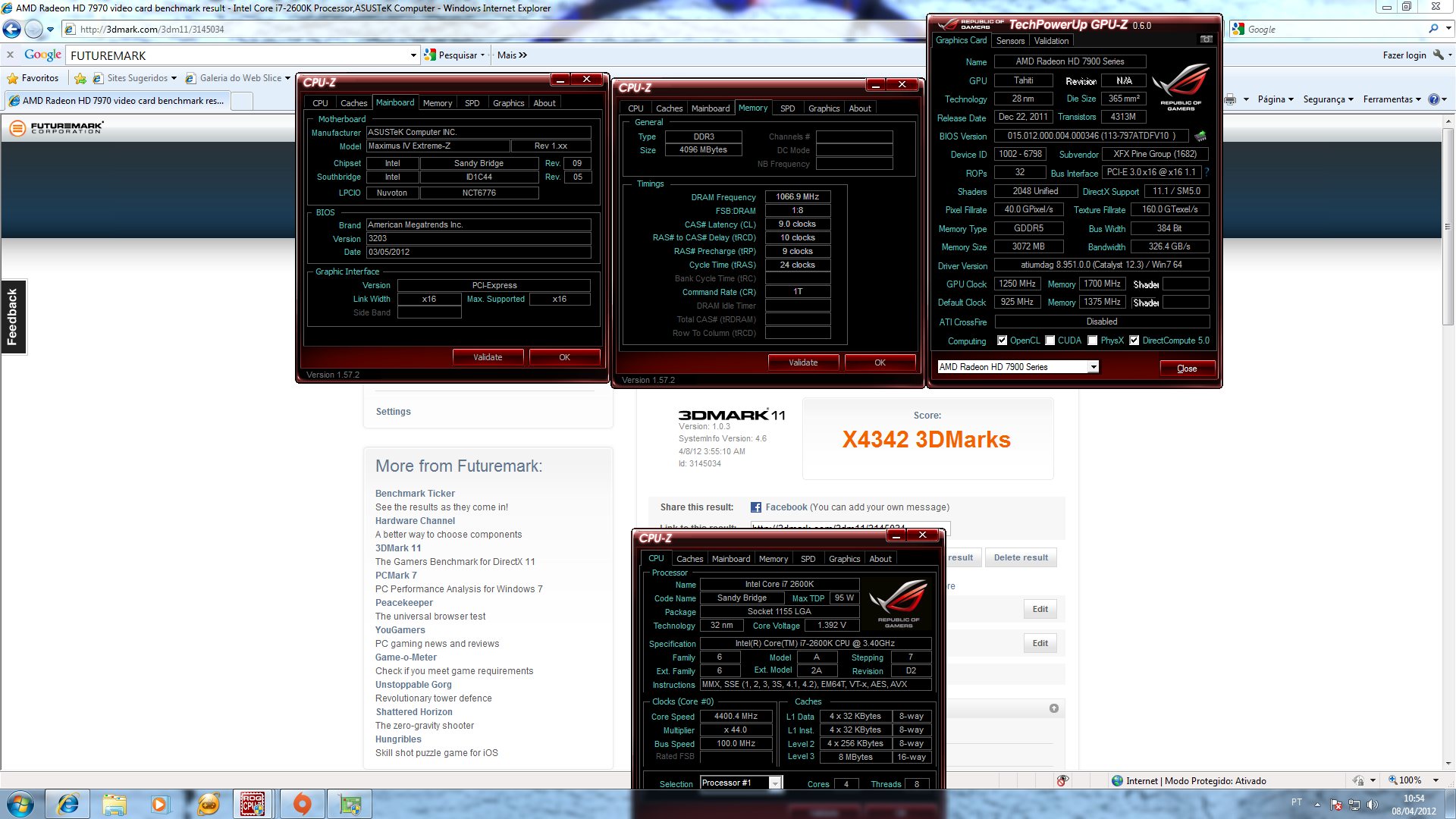Click the Settings heading link

[x=393, y=412]
